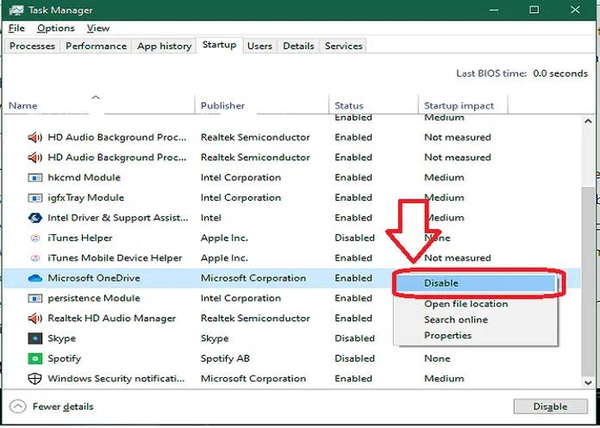600x428 pixels.
Task: Click the Intel Driver & Support Assistant icon
Action: [x=35, y=217]
